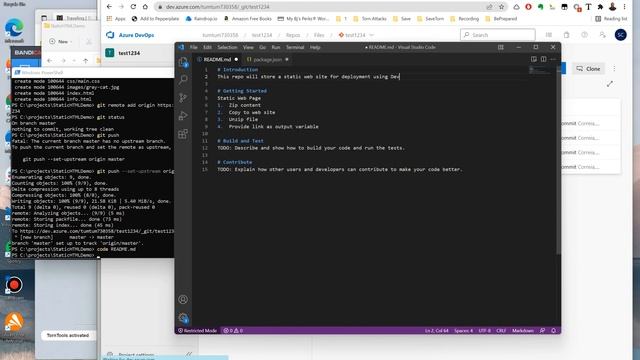Open the Extensions view in VS Code
The width and height of the screenshot is (640, 360).
183,134
